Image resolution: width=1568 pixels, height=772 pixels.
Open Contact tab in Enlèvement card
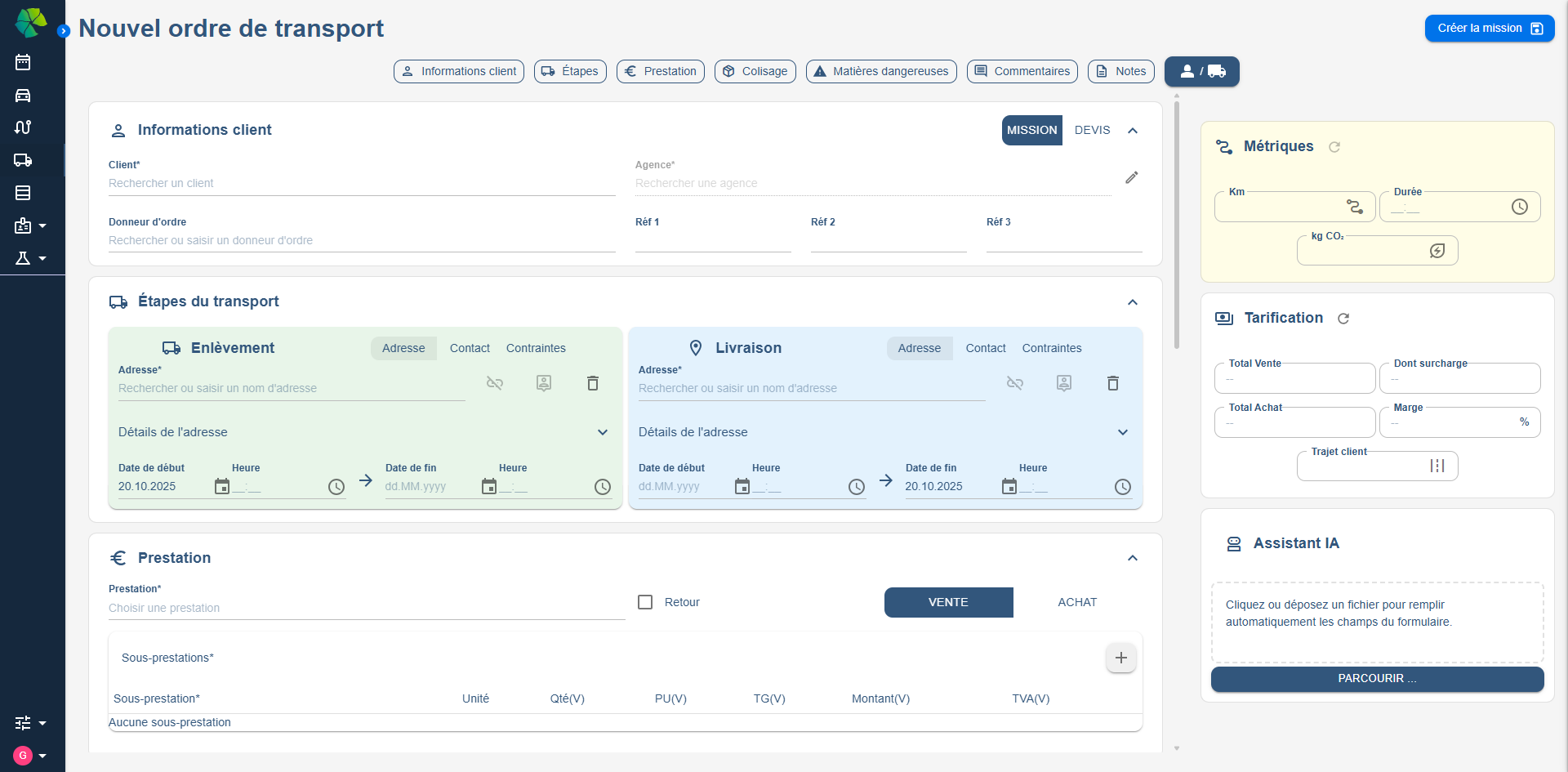470,348
